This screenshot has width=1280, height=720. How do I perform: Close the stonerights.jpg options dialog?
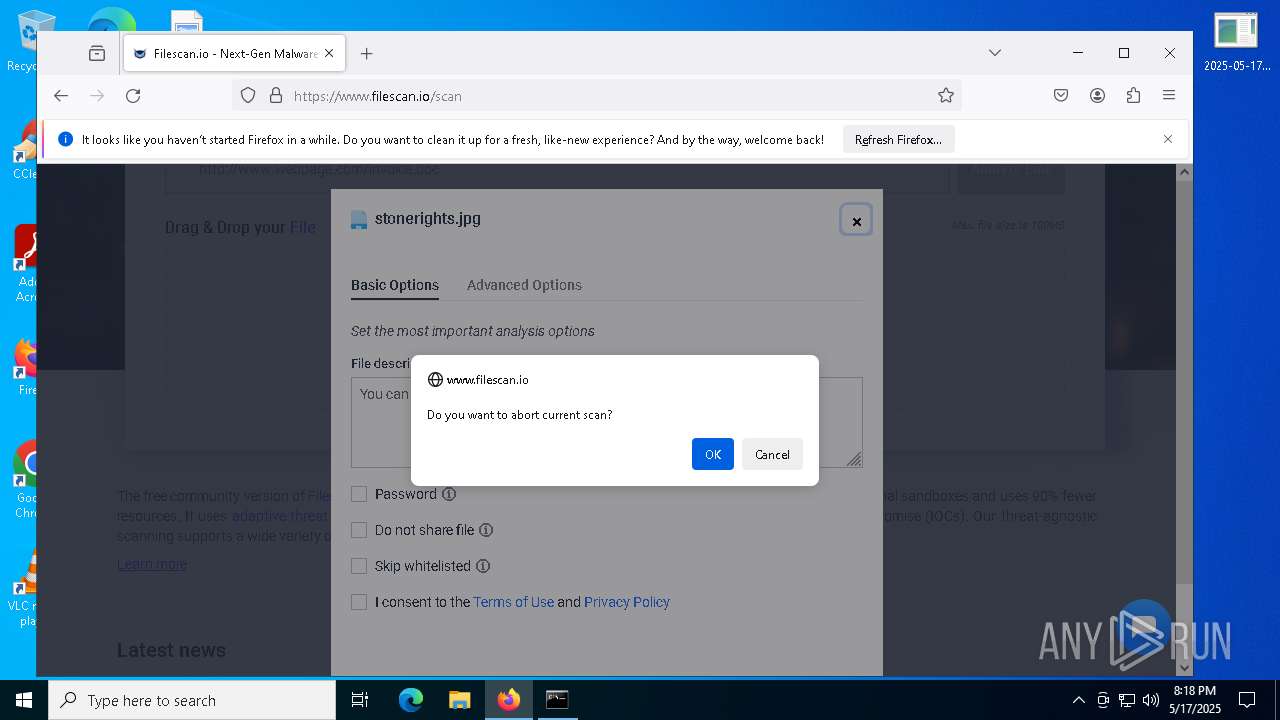coord(856,221)
